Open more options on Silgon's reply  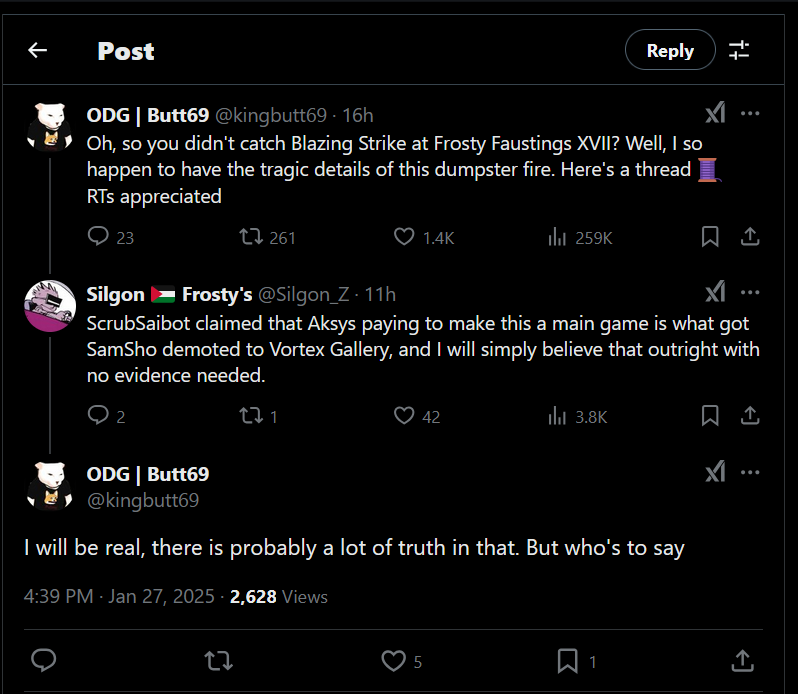point(750,293)
